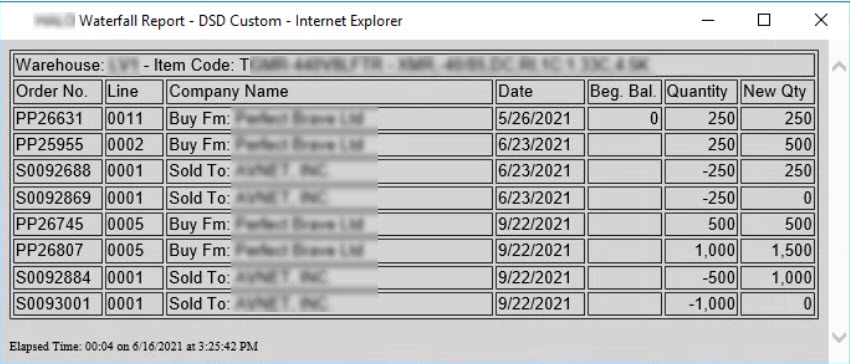
Task: Click New Qty 500 in PP25955 row
Action: click(777, 145)
